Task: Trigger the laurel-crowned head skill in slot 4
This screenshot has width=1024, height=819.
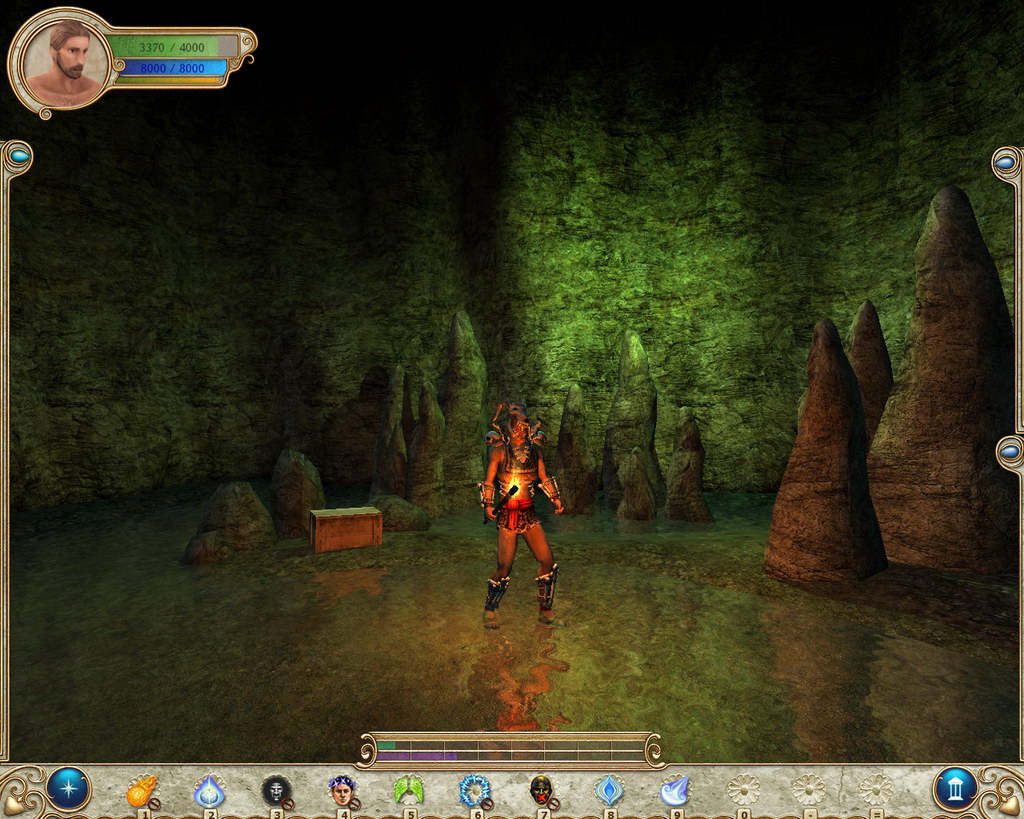Action: coord(342,791)
